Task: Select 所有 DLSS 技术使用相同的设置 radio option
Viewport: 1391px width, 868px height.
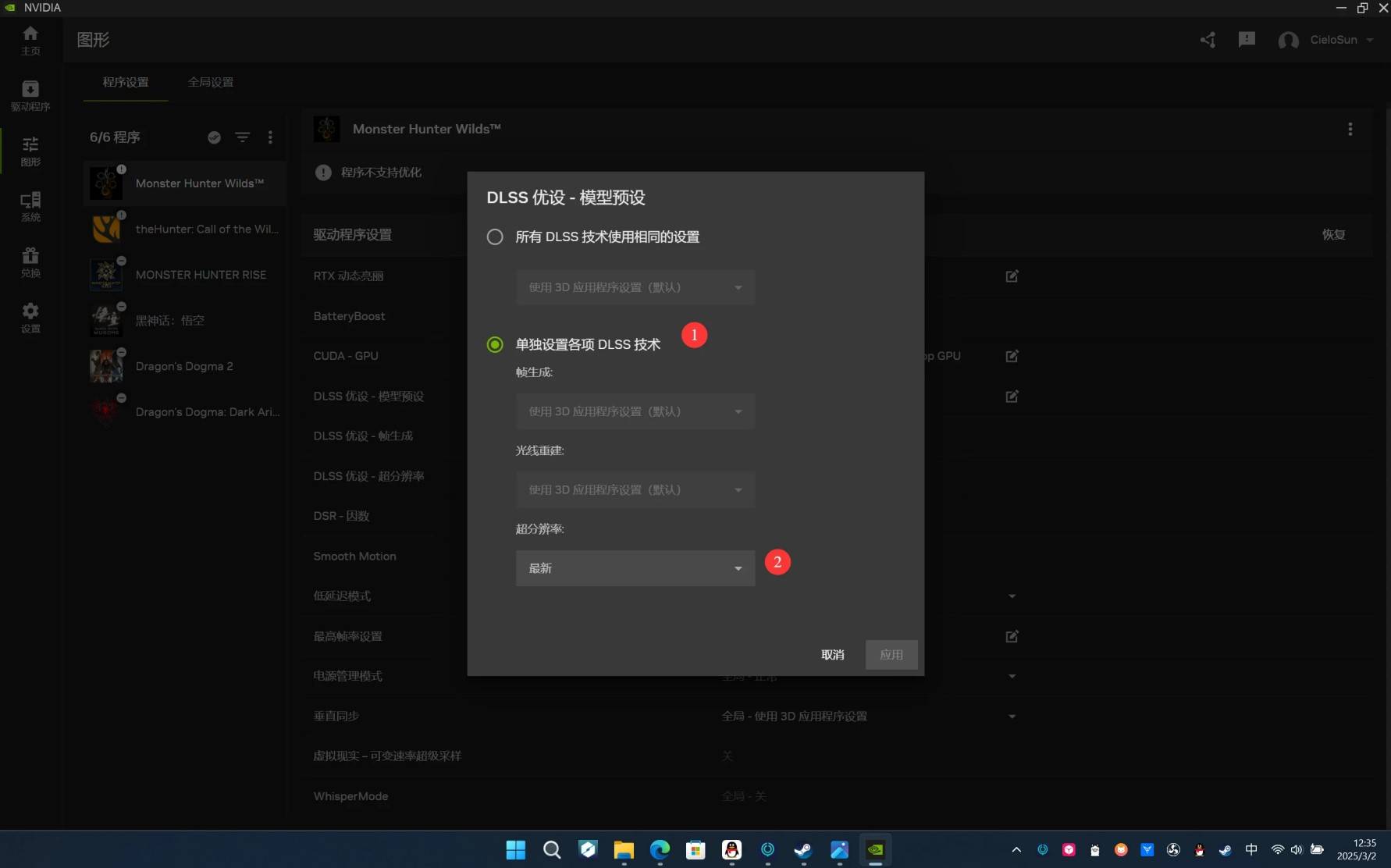Action: (495, 237)
